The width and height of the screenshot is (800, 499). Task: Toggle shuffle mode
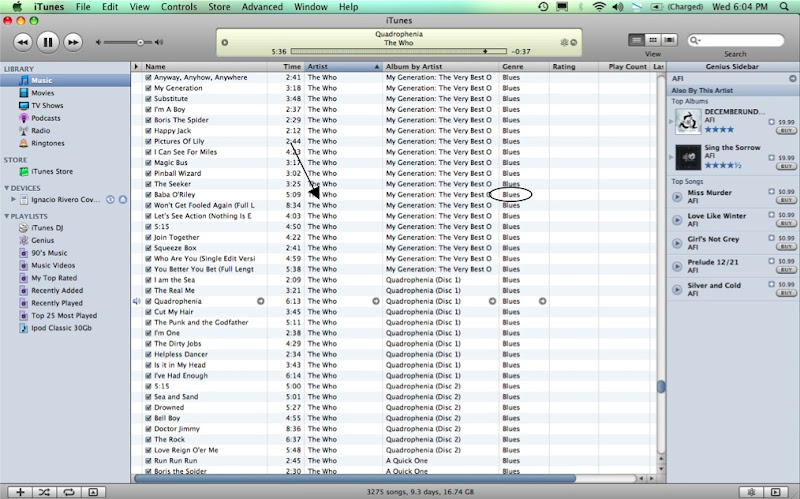pyautogui.click(x=44, y=492)
